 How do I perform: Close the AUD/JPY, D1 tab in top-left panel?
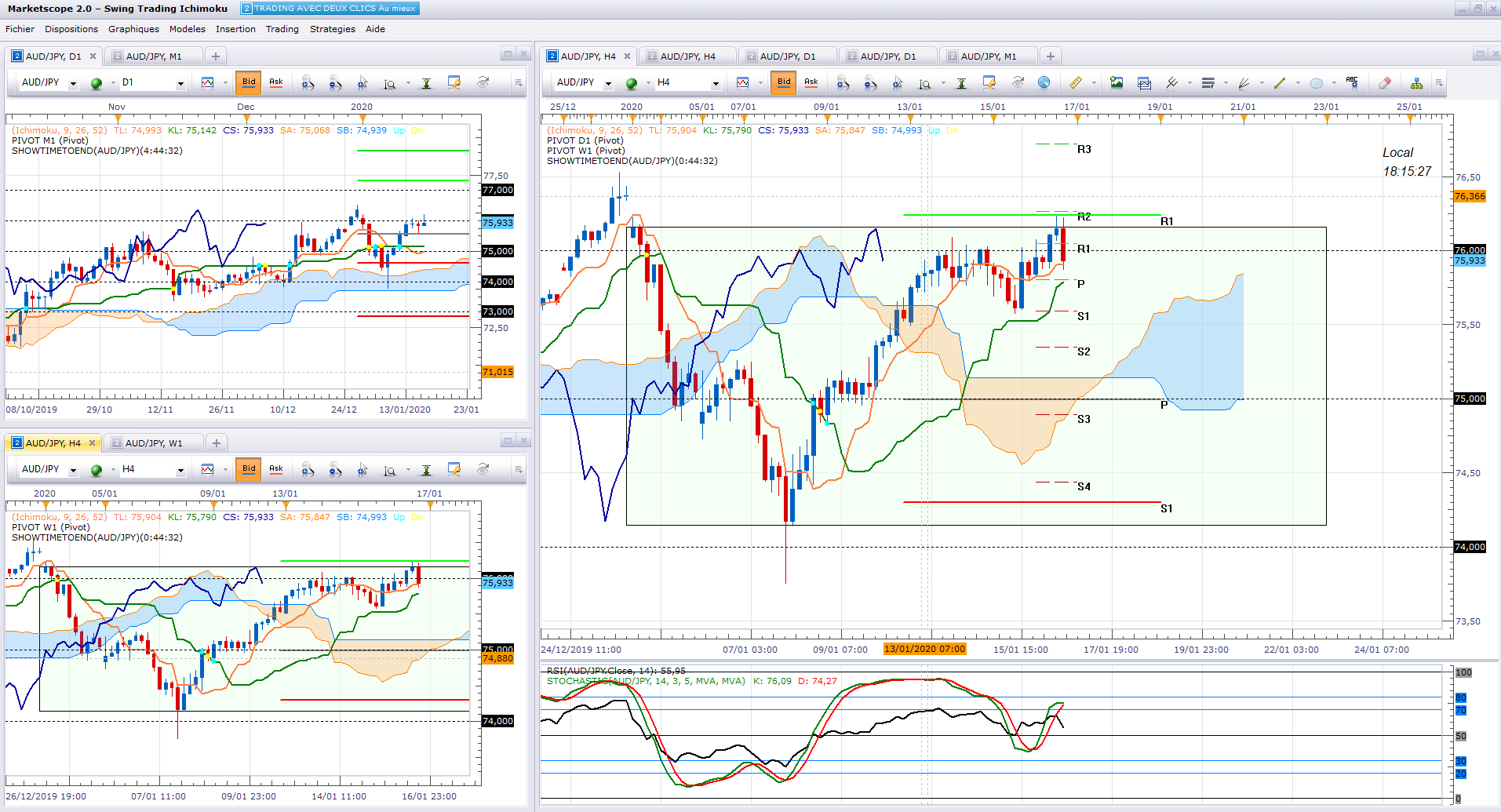tap(93, 56)
